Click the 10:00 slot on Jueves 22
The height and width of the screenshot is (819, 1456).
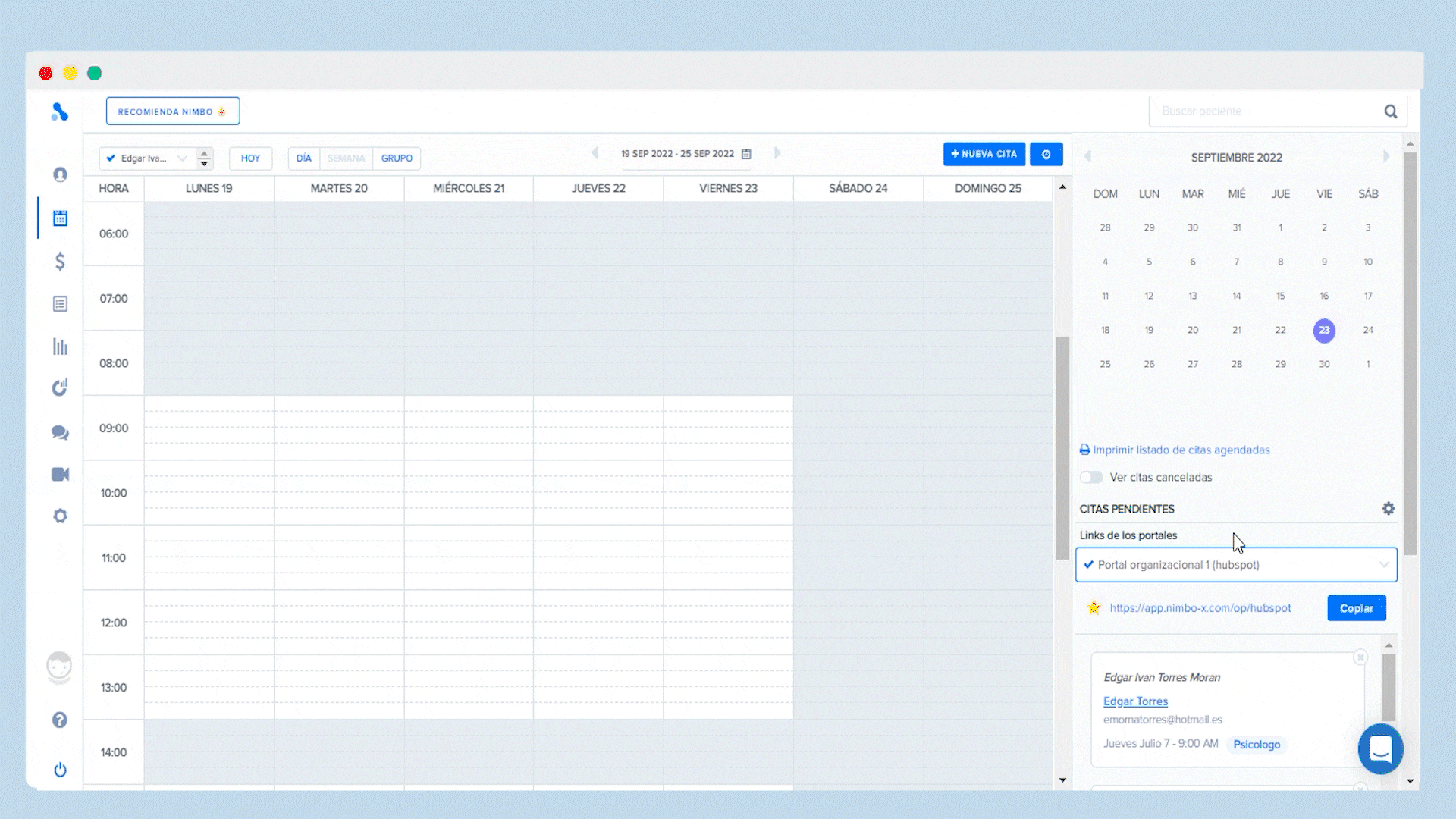[x=598, y=493]
